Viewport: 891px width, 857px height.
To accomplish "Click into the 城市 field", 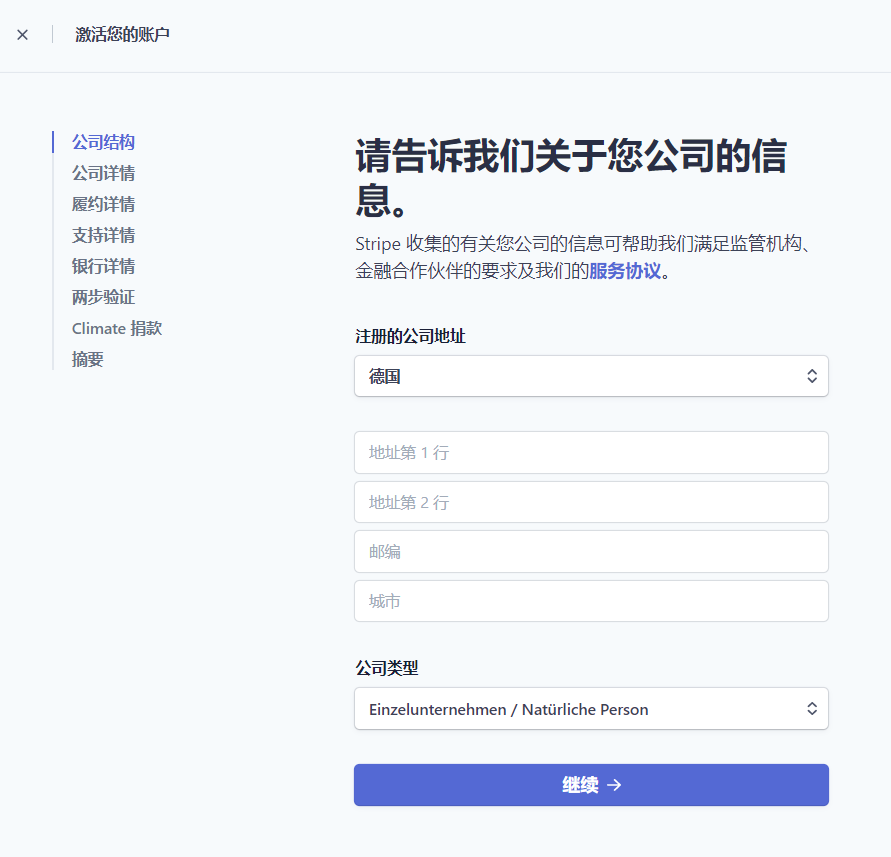I will [x=591, y=601].
